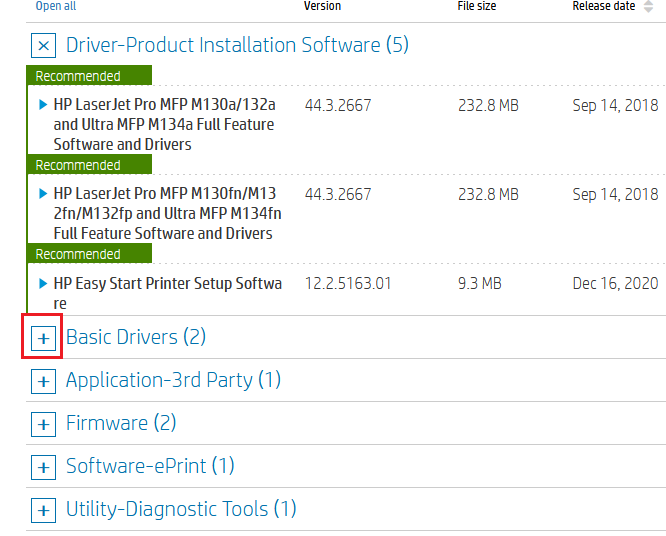Viewport: 666px width, 536px height.
Task: Click HP LaserJet Pro MFP M130a/132a driver name
Action: (x=164, y=124)
